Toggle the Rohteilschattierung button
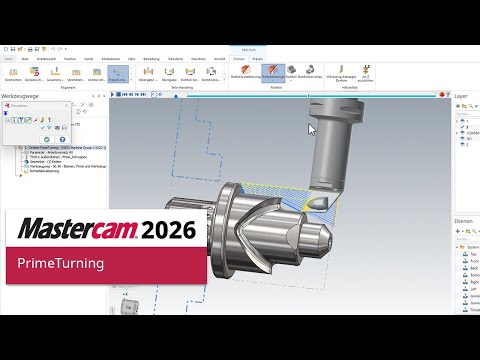The width and height of the screenshot is (480, 360). [x=246, y=72]
